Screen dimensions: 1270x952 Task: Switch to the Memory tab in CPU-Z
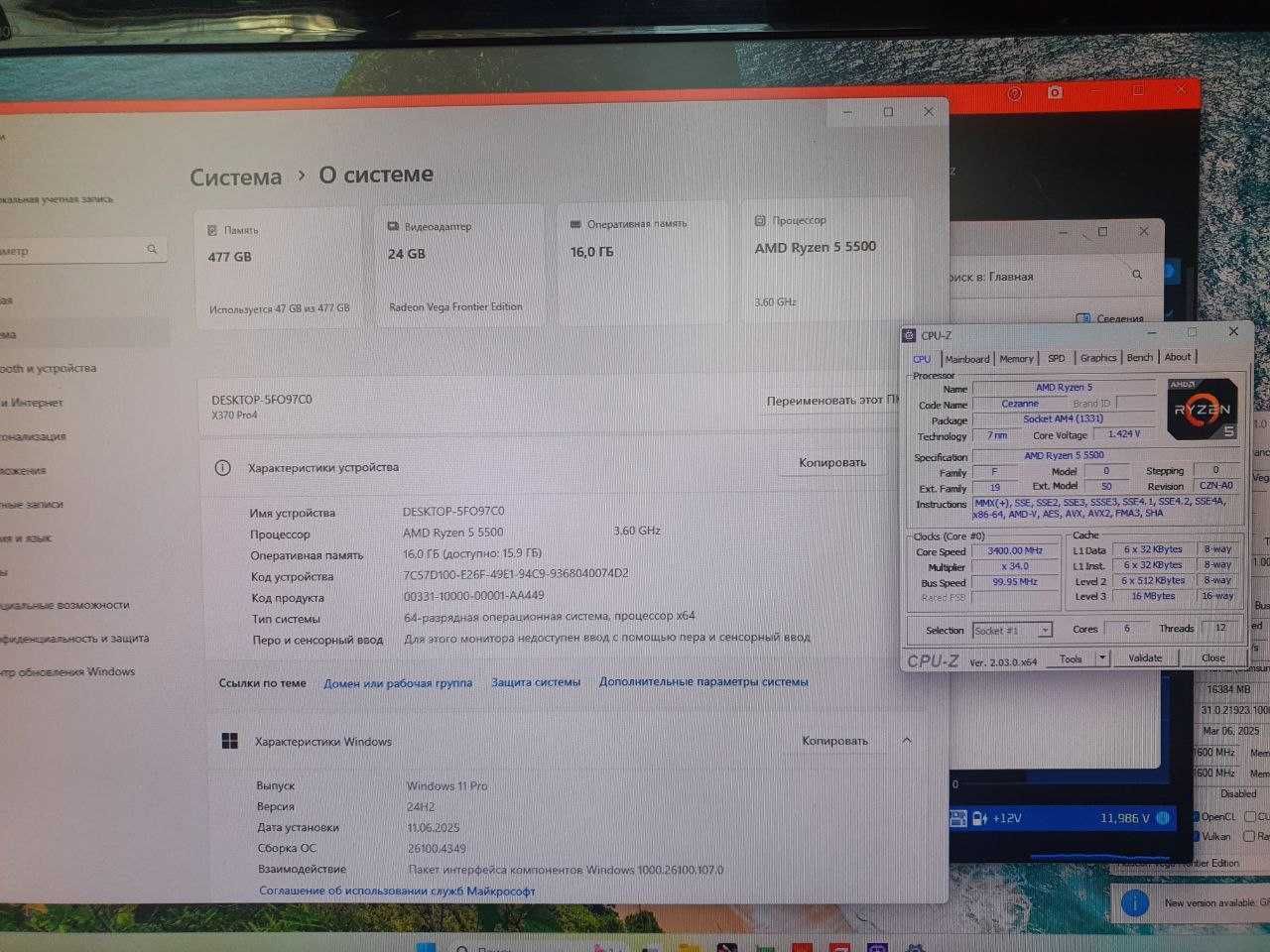(1017, 358)
